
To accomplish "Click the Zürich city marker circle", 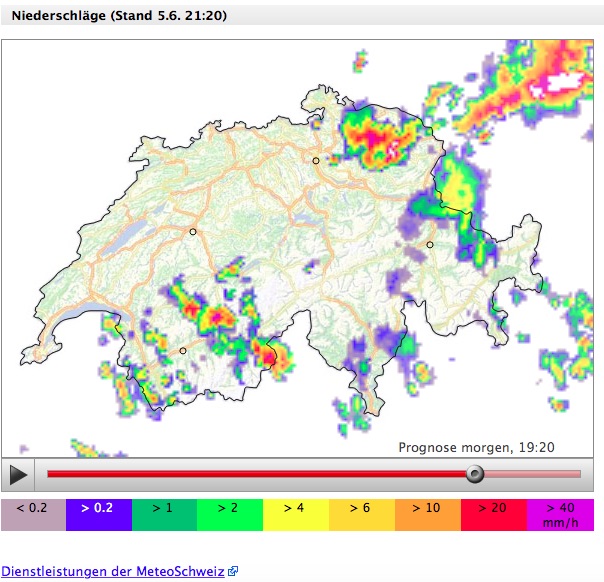I will [316, 160].
